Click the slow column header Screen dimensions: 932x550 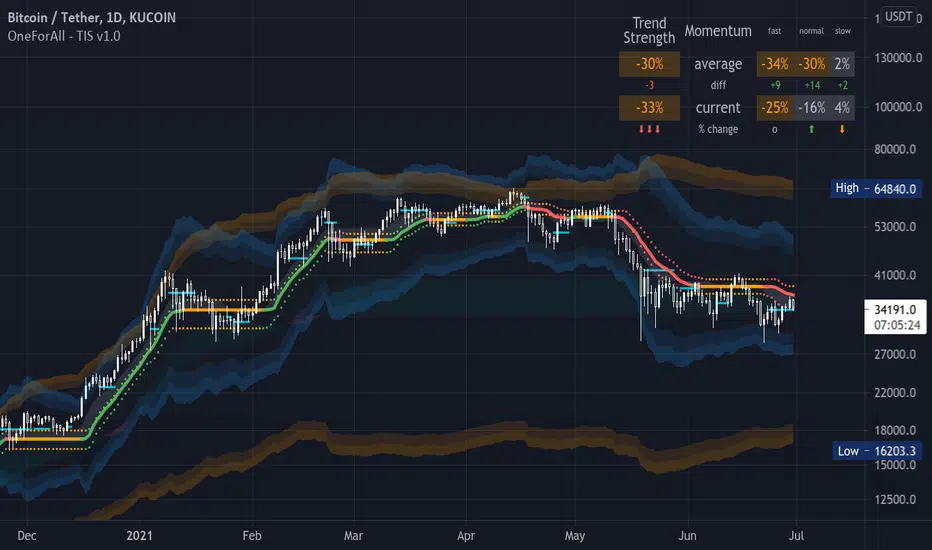[843, 31]
